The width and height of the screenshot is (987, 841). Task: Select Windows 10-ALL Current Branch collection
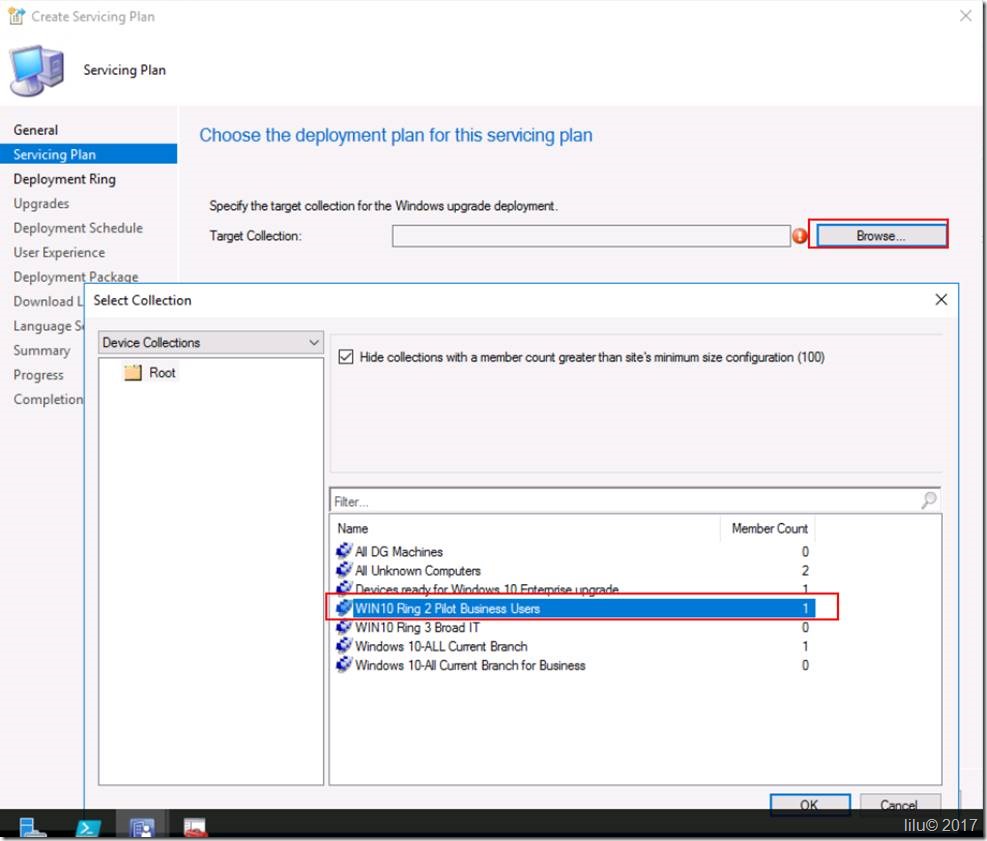click(x=441, y=646)
